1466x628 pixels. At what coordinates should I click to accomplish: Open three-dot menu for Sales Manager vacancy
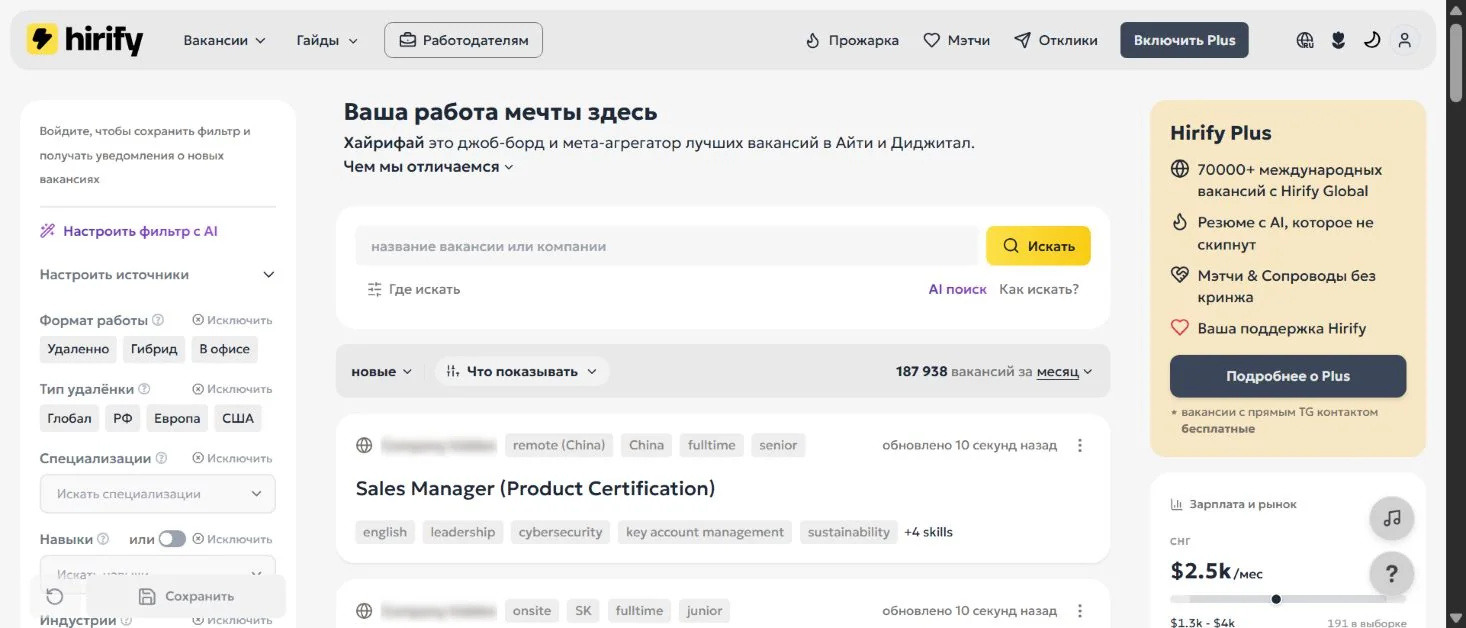(1079, 445)
